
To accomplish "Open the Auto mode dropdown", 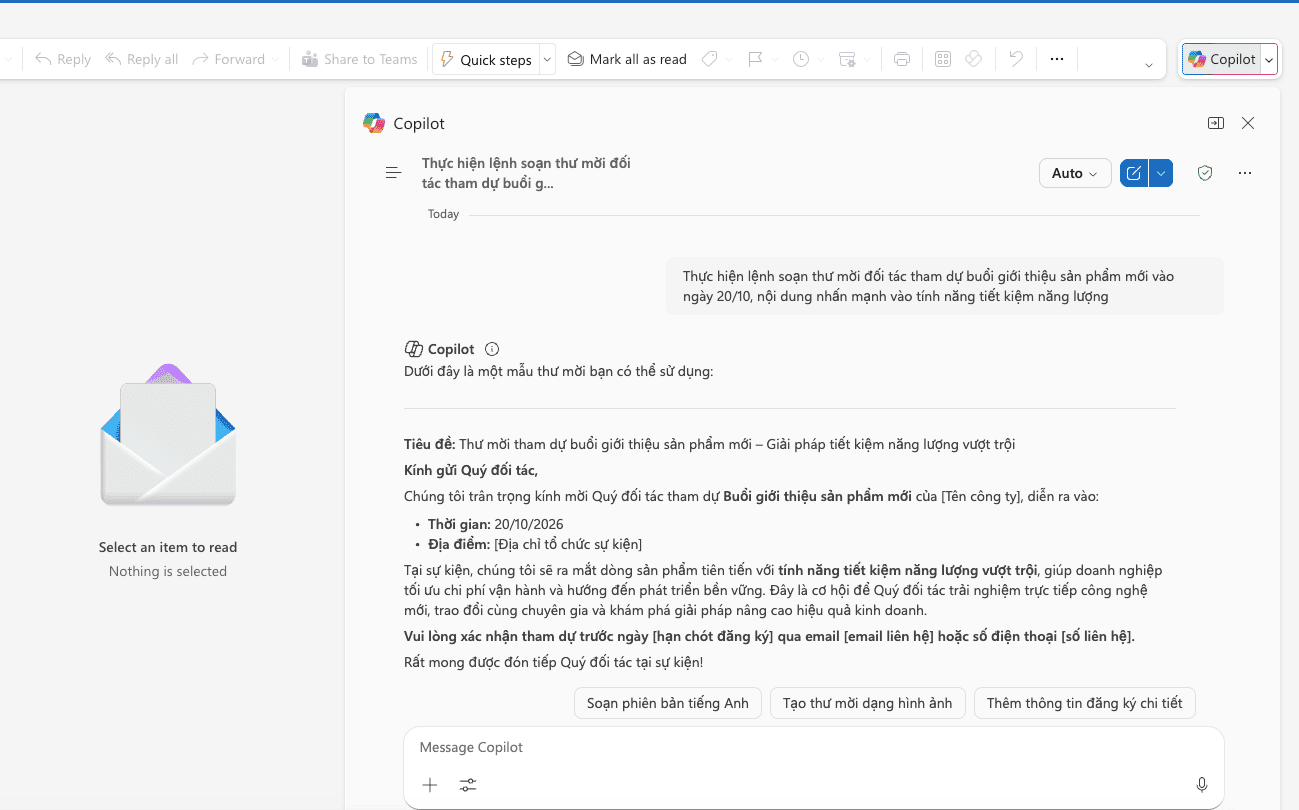I will [x=1075, y=173].
